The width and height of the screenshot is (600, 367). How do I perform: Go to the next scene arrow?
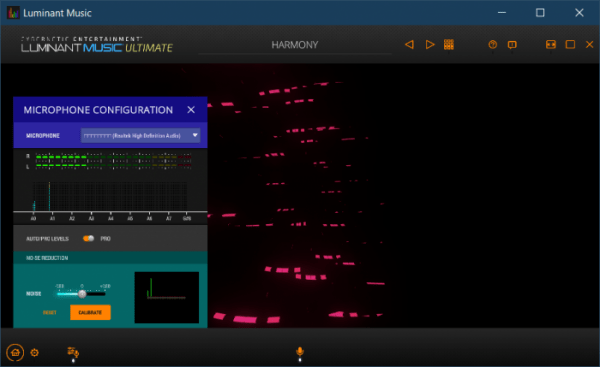tap(430, 44)
